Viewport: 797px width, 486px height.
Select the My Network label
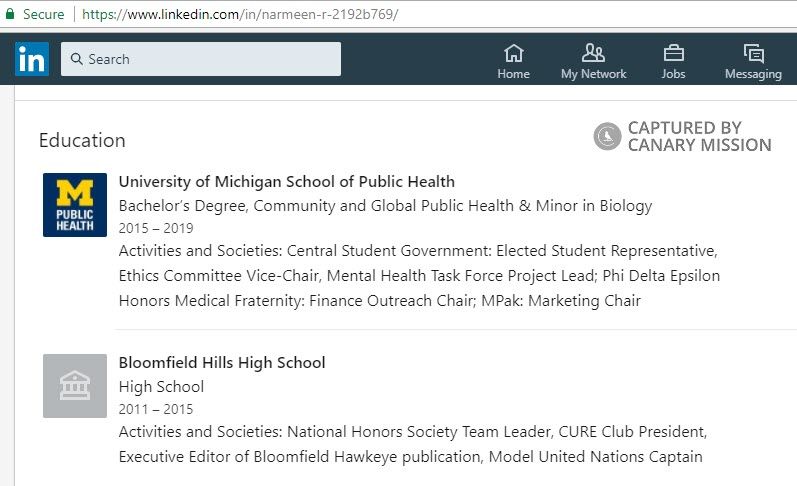point(593,74)
